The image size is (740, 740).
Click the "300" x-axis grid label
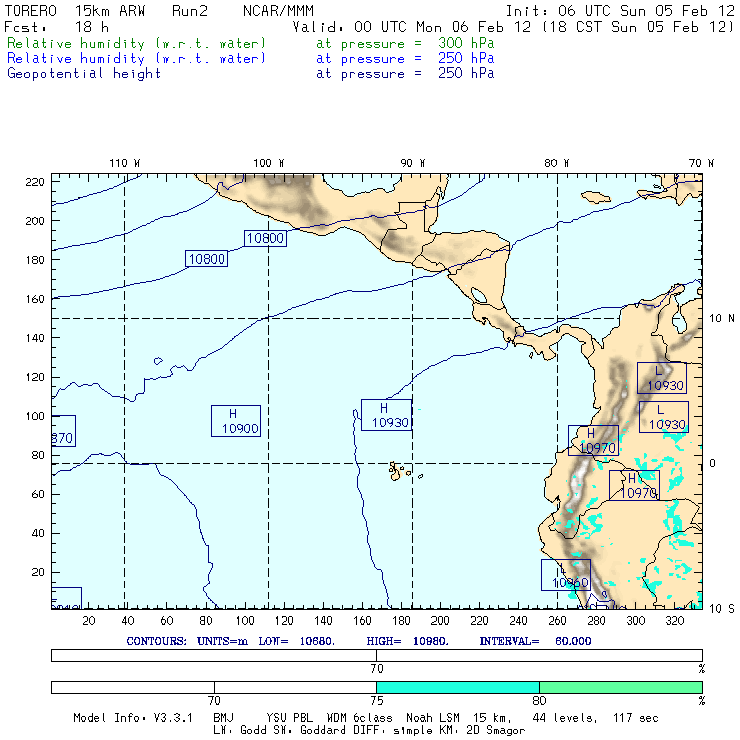tap(635, 621)
